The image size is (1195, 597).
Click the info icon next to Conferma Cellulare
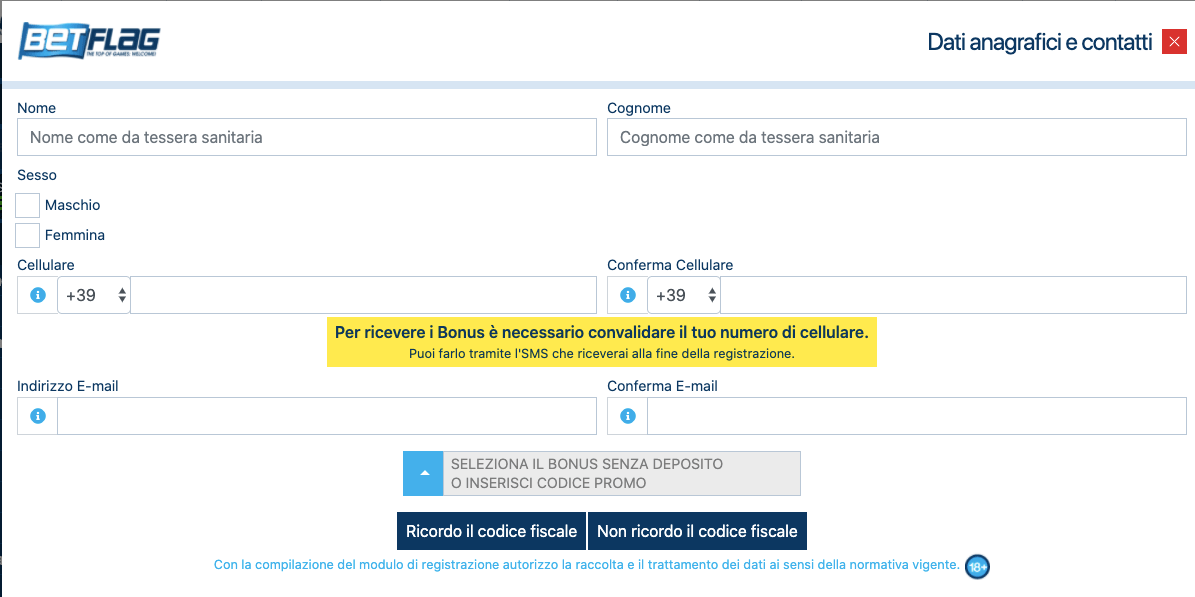coord(628,295)
